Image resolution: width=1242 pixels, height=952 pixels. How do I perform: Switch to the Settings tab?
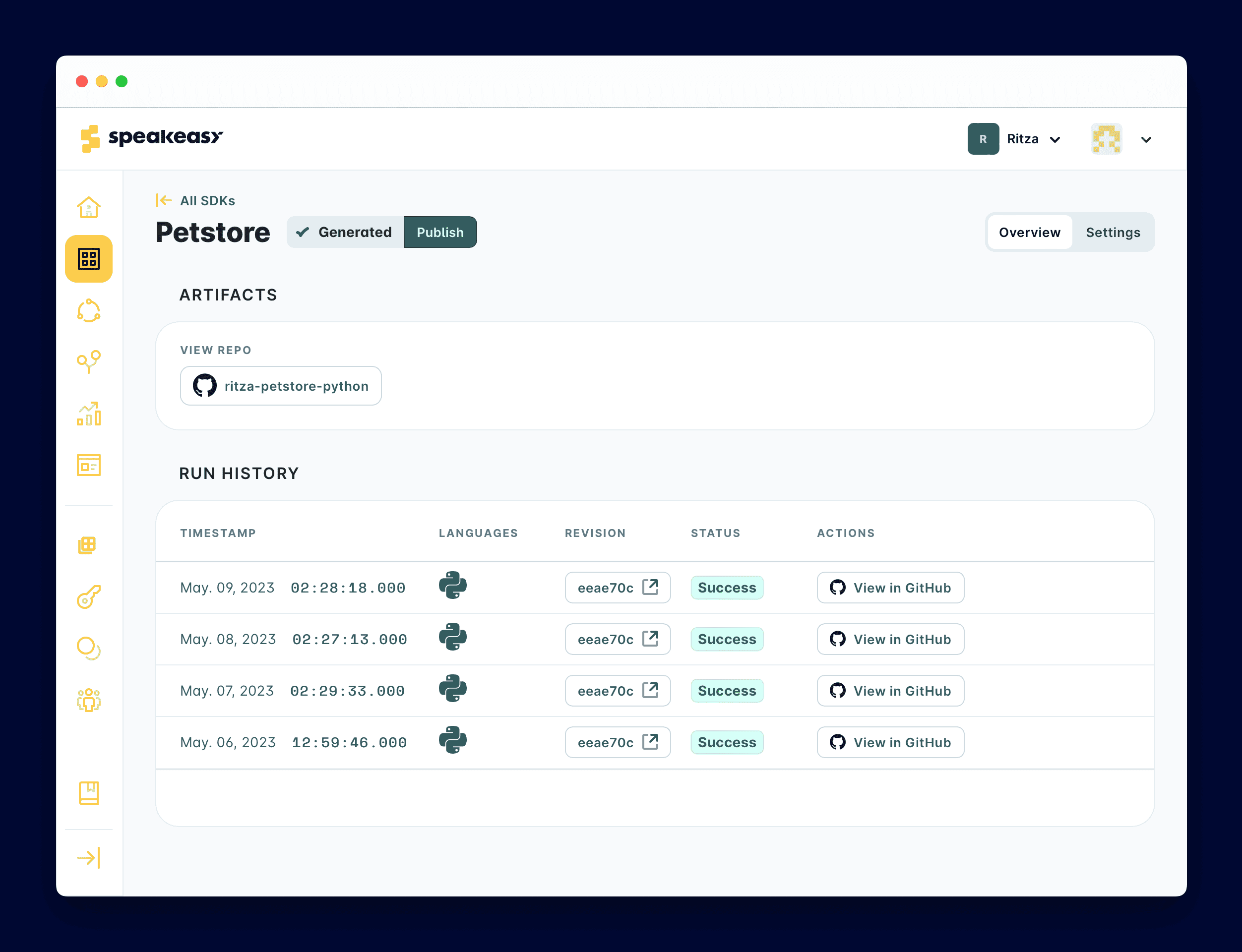1113,232
